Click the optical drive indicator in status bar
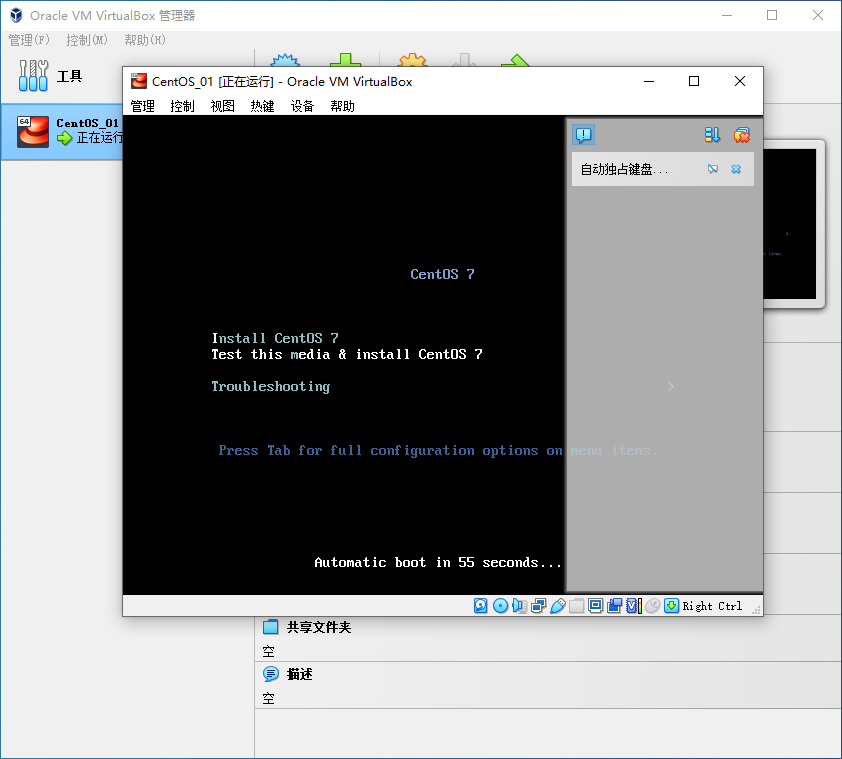 tap(500, 606)
